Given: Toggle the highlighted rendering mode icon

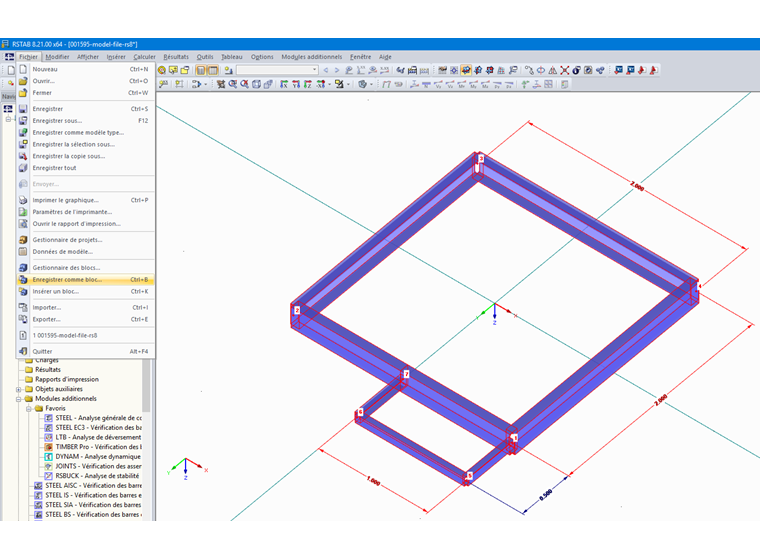Looking at the screenshot, I should (x=466, y=70).
